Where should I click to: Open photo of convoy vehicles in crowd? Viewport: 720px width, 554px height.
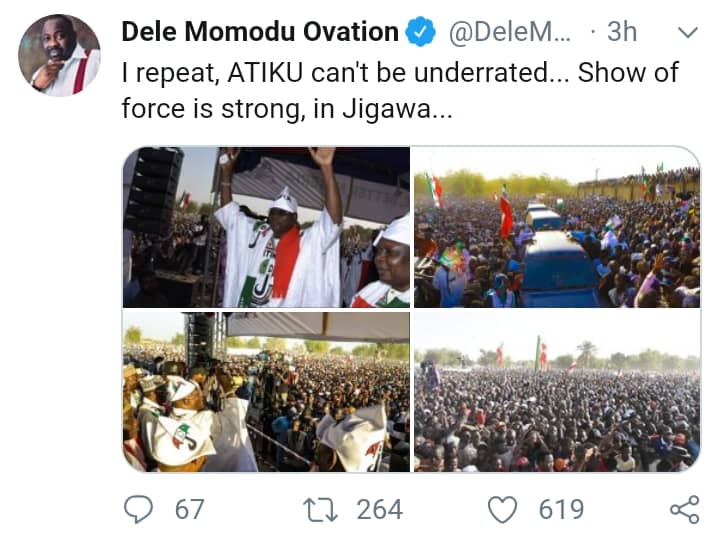[x=556, y=227]
